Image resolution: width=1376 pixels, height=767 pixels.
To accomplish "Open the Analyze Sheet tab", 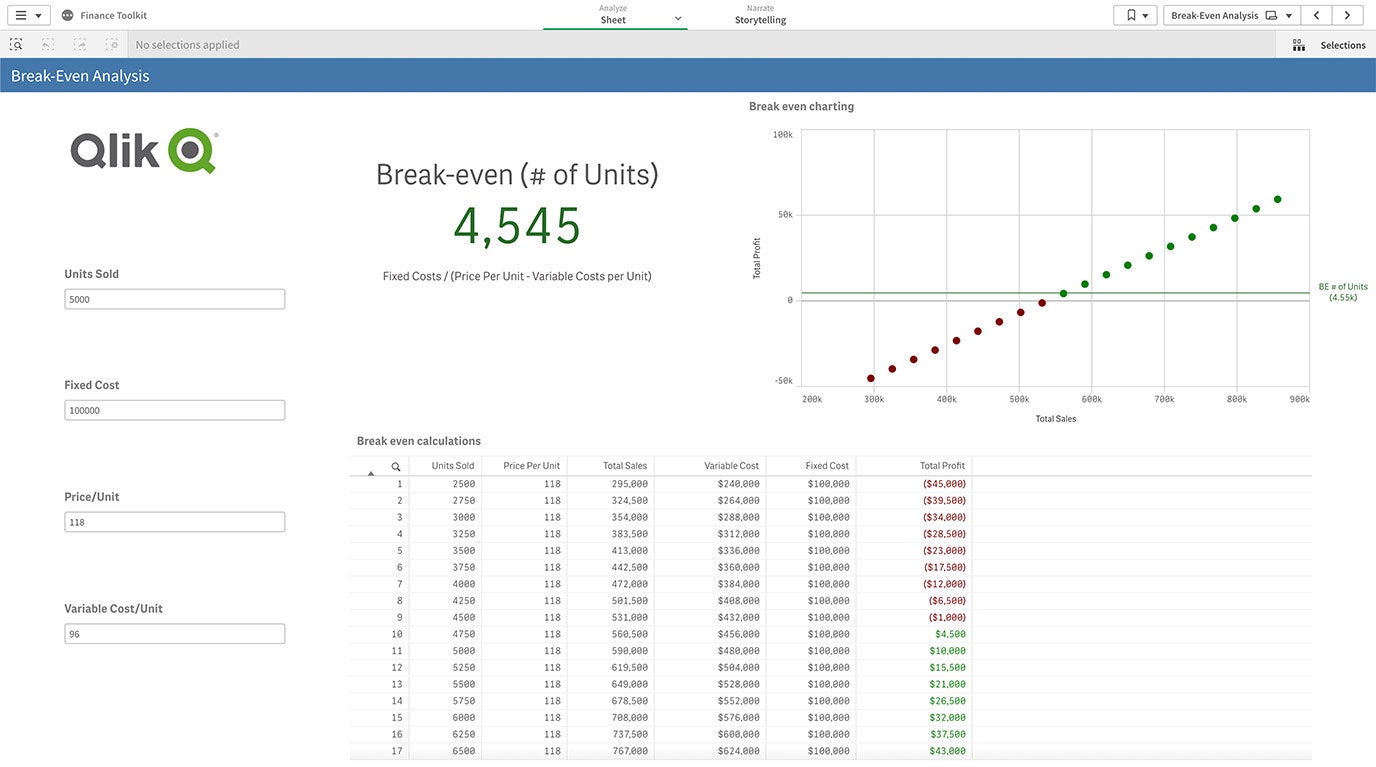I will click(x=614, y=15).
